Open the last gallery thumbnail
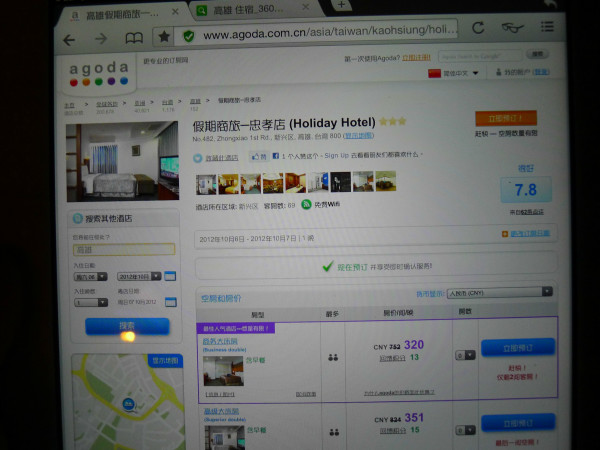The image size is (600, 450). click(385, 181)
